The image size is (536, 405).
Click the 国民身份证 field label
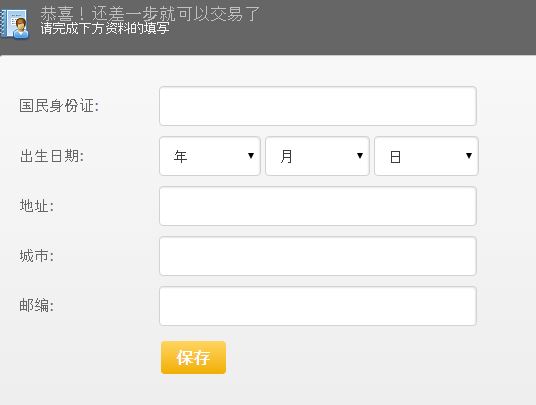59,106
